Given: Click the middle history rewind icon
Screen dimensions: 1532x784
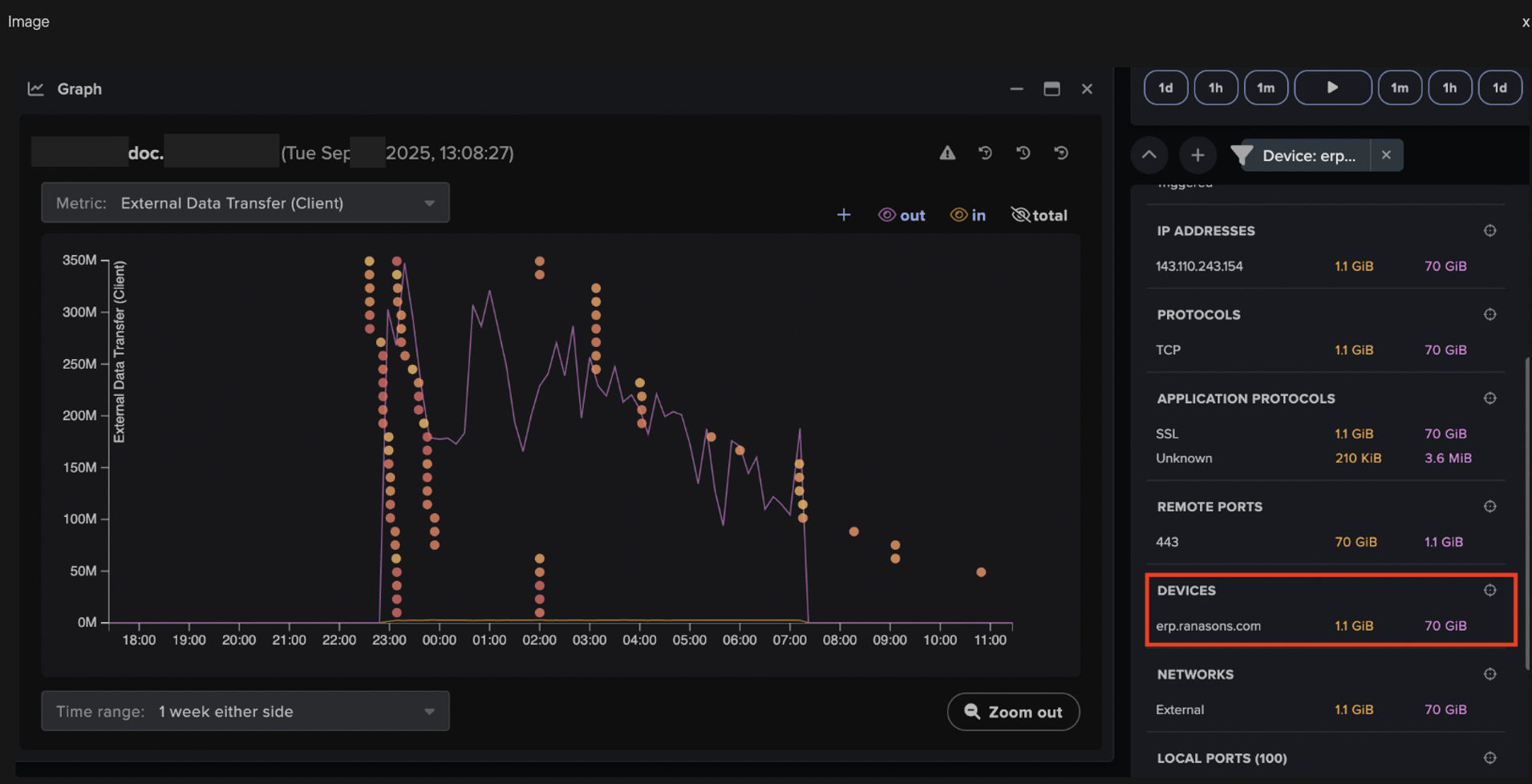Looking at the screenshot, I should tap(1023, 152).
